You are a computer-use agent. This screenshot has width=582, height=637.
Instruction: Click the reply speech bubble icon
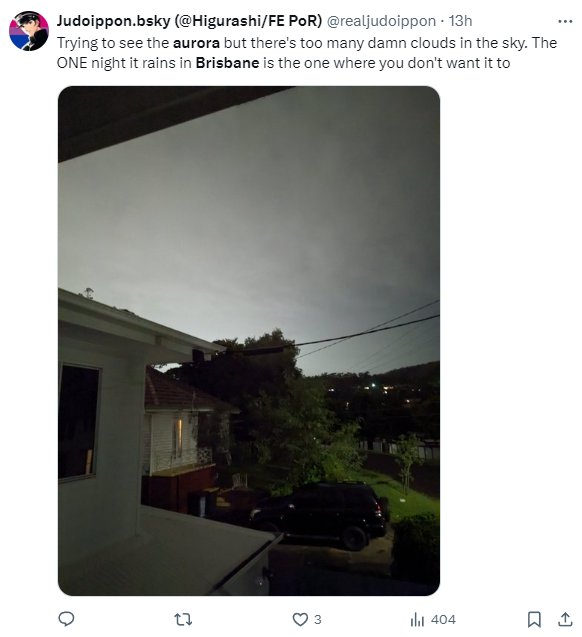pyautogui.click(x=66, y=619)
